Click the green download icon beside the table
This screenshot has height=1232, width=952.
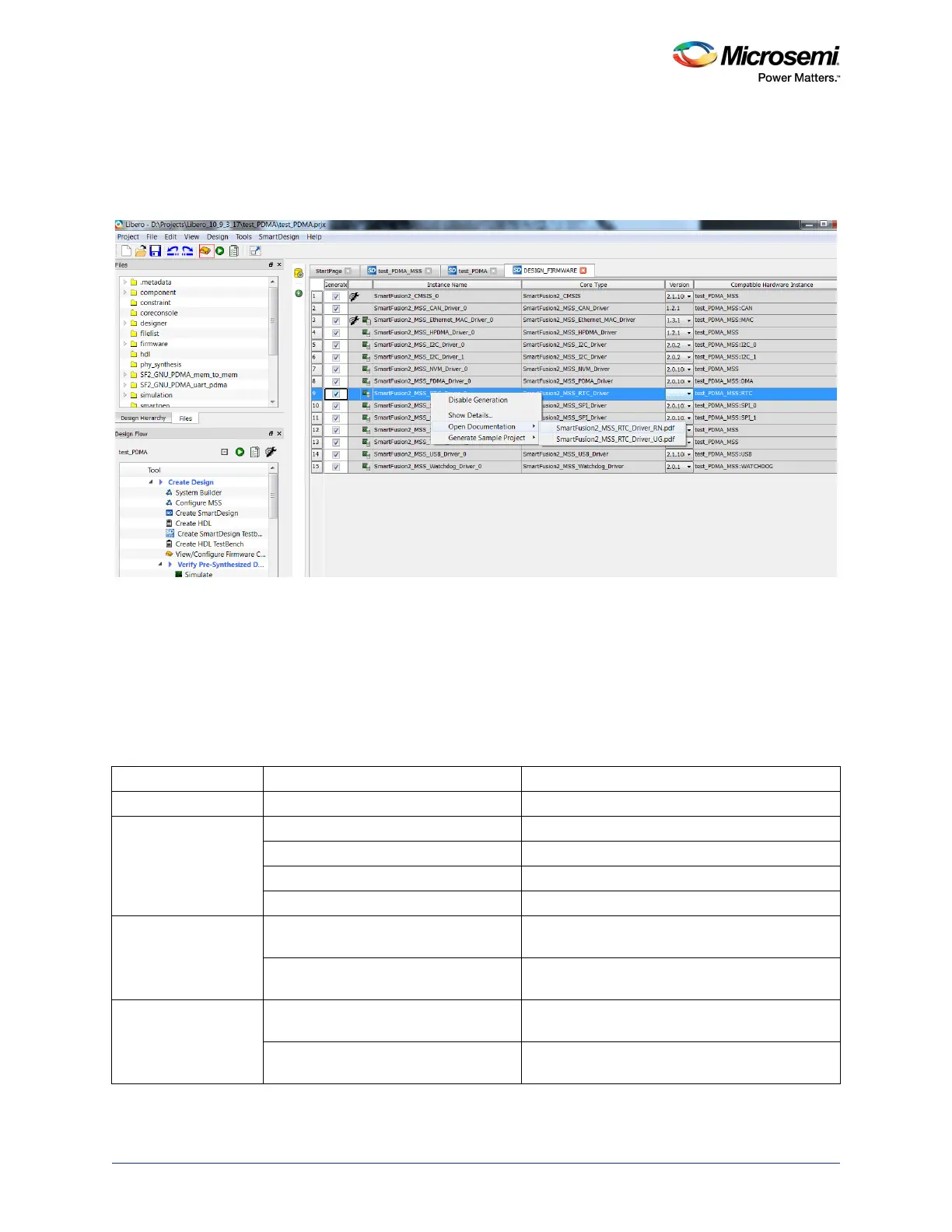(299, 293)
